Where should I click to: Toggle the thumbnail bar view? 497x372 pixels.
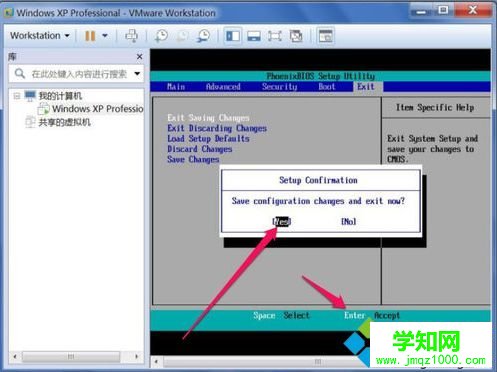pyautogui.click(x=254, y=36)
